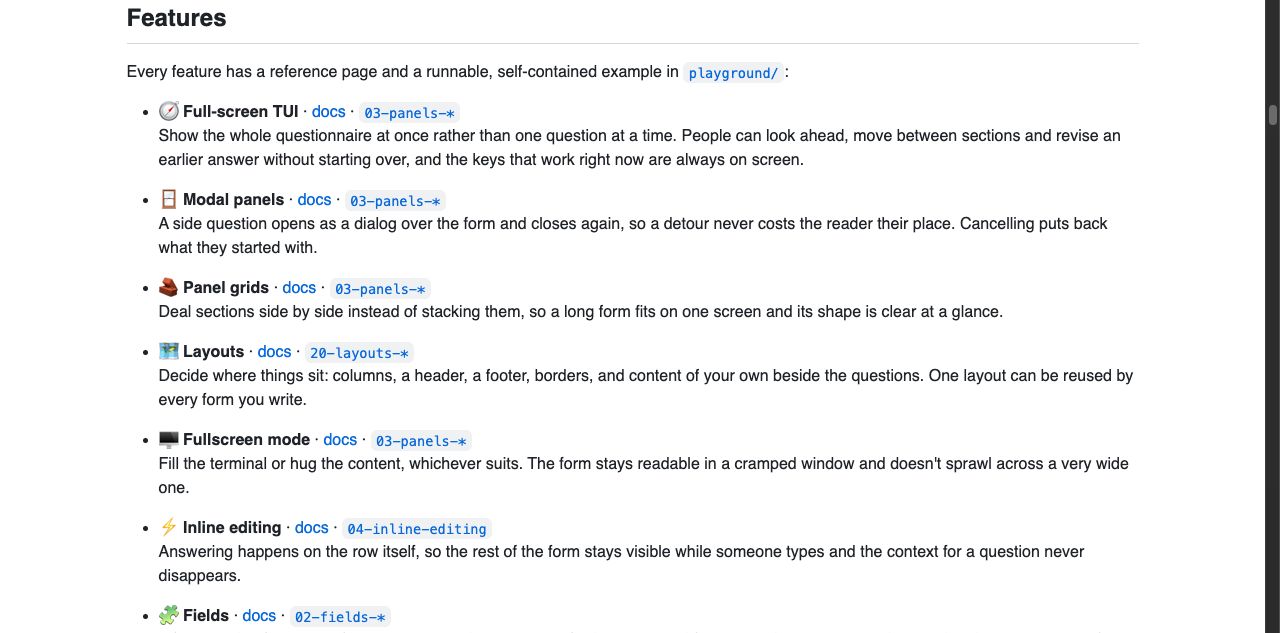1280x633 pixels.
Task: Open the docs link for Fields
Action: pos(259,616)
